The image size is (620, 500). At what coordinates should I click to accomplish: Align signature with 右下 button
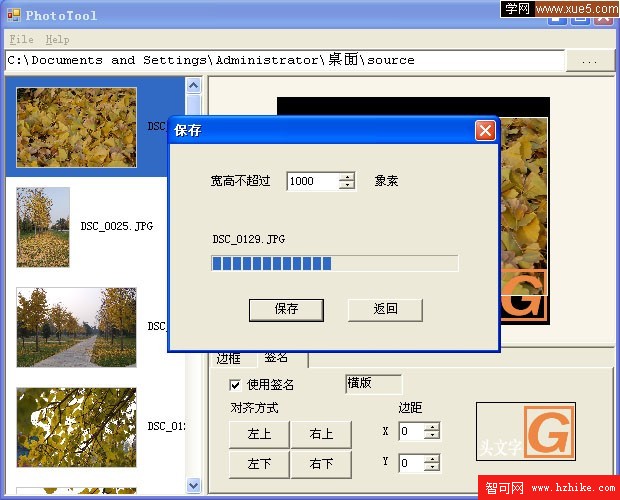[x=321, y=464]
